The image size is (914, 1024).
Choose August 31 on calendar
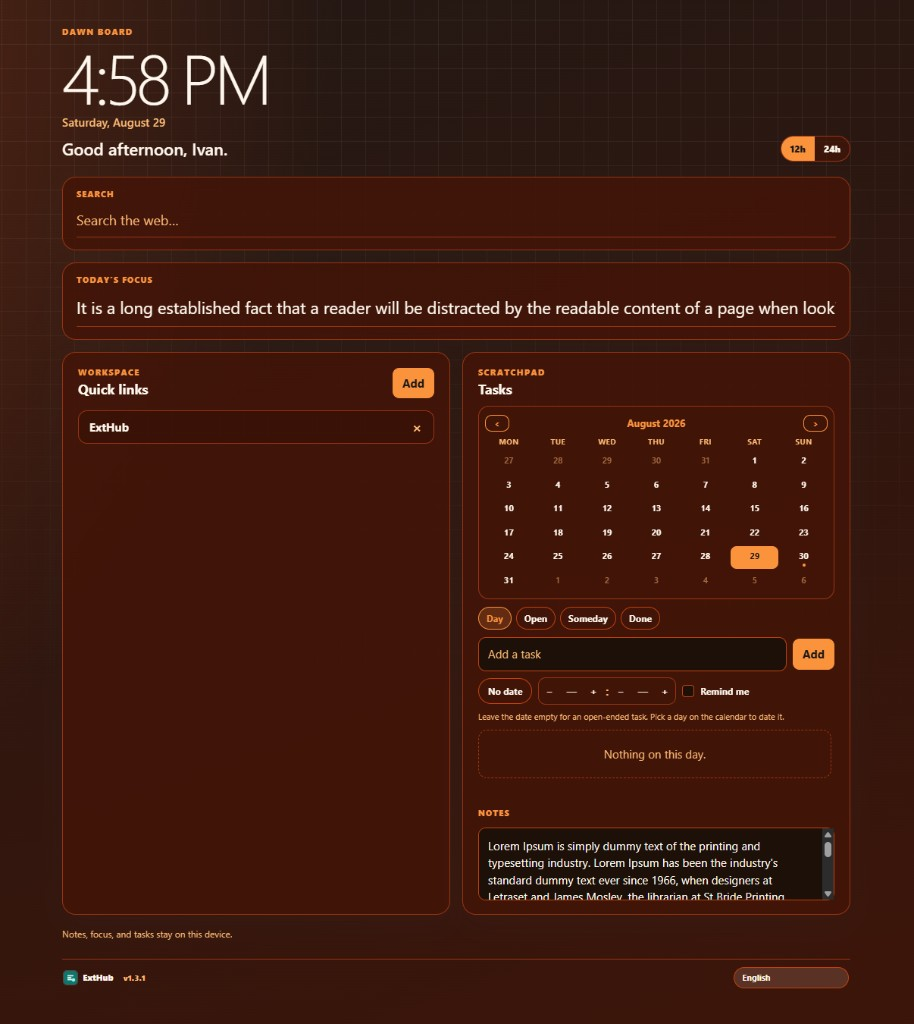[x=509, y=581]
